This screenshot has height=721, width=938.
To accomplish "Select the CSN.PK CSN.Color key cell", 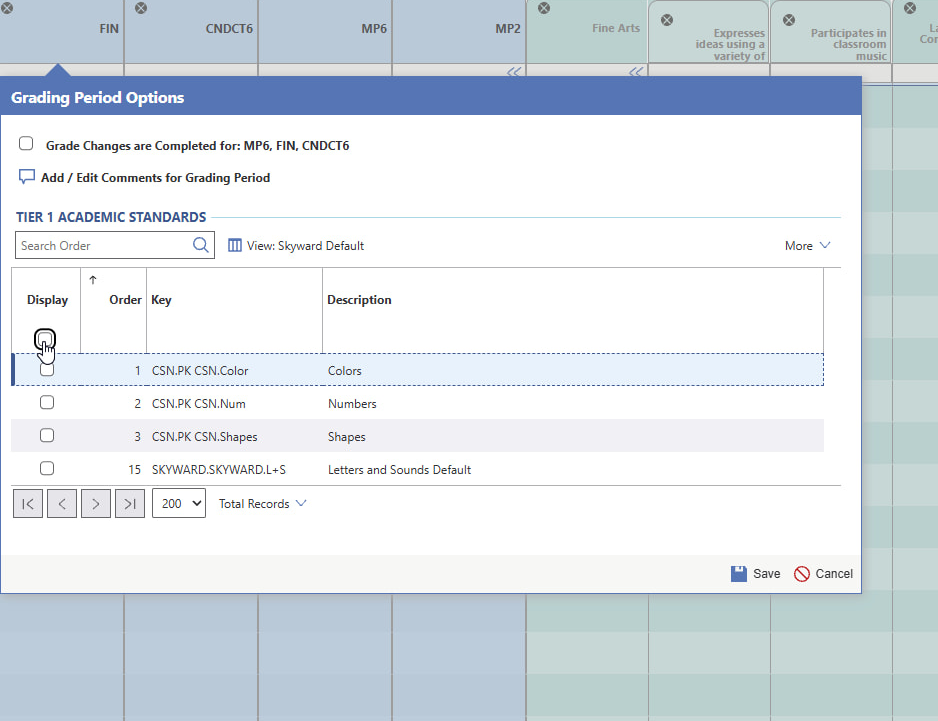I will [200, 370].
